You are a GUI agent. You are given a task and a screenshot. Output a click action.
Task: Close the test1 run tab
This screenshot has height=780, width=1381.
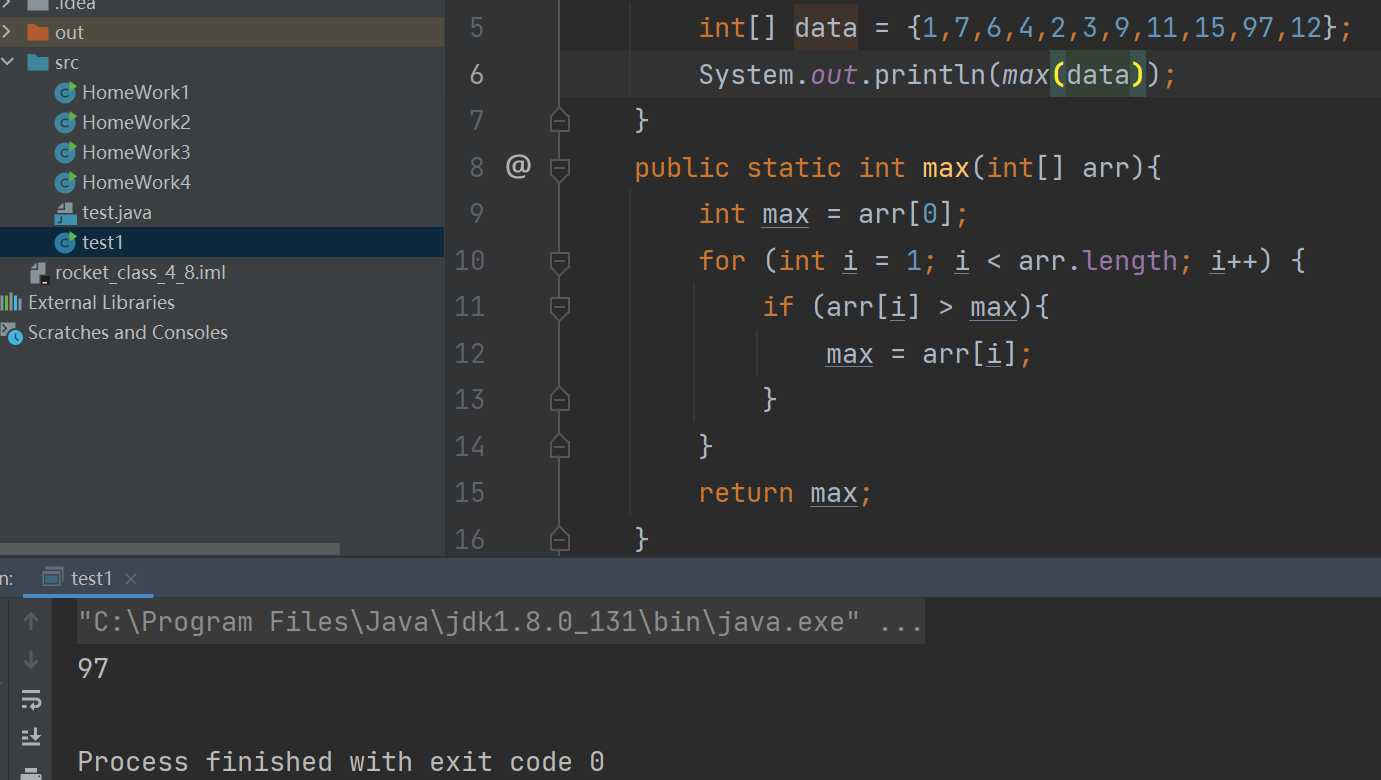click(131, 579)
